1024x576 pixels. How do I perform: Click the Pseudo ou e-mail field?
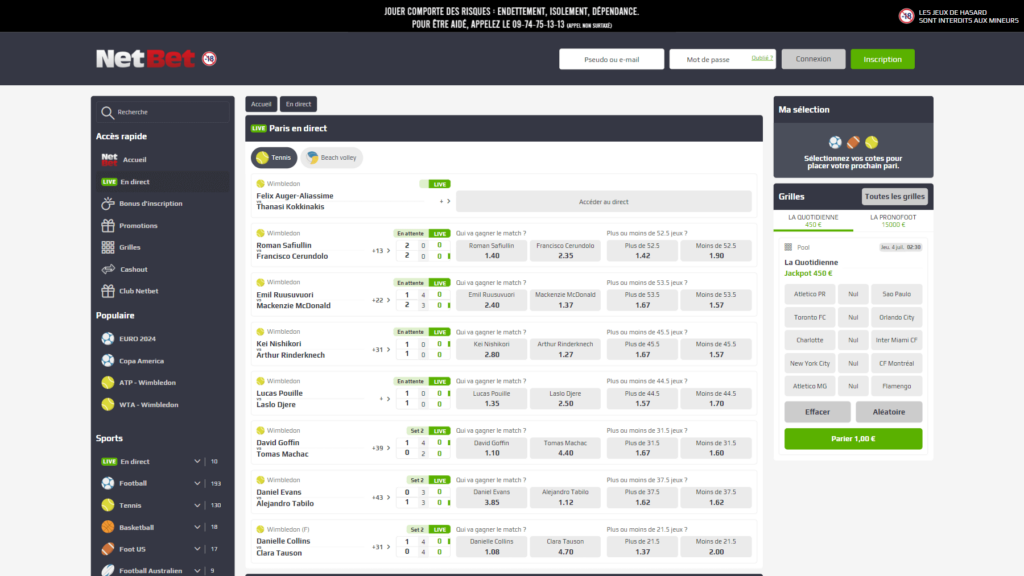(611, 59)
